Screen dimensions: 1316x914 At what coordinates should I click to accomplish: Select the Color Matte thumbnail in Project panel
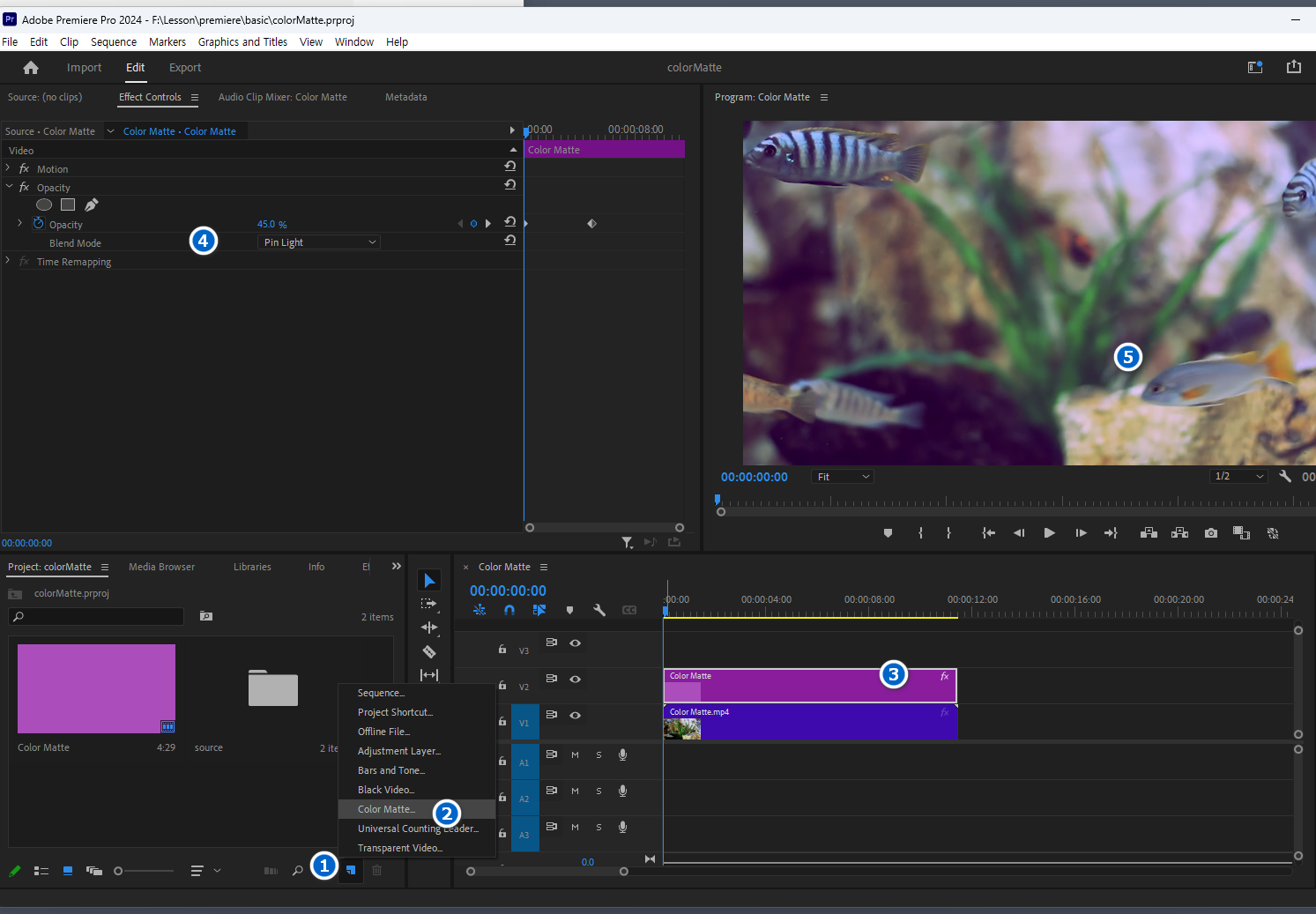(x=96, y=688)
